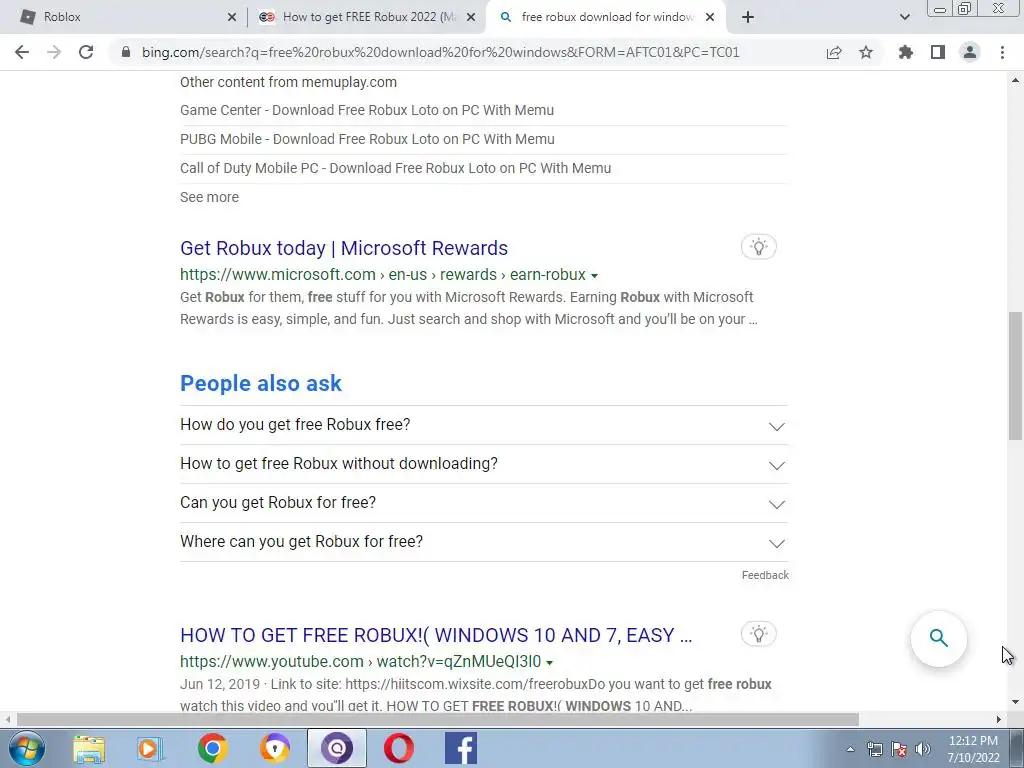Expand How do you get free Robux free?
Image resolution: width=1024 pixels, height=768 pixels.
point(483,425)
